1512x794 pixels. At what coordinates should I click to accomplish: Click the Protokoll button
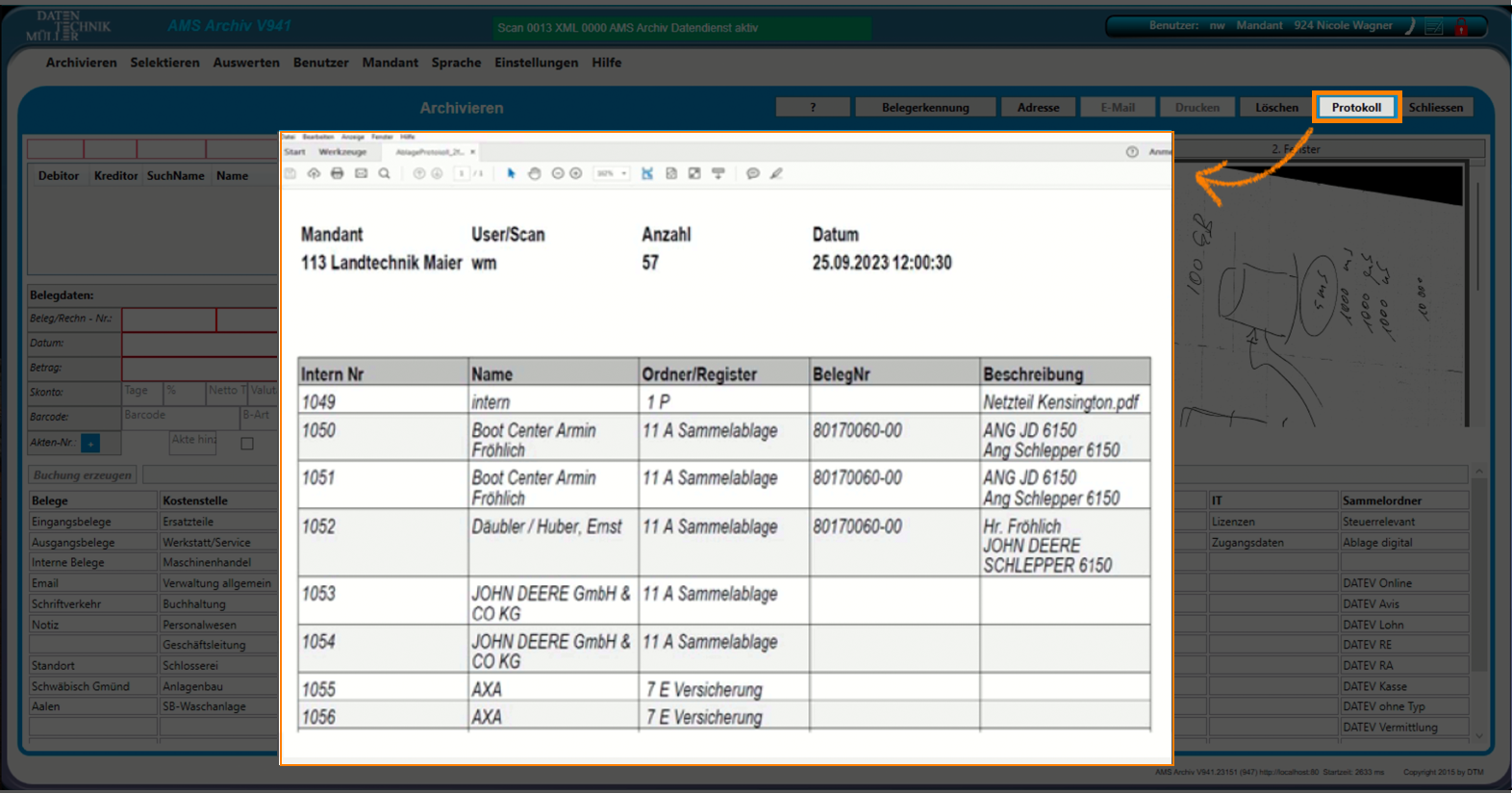[1356, 108]
